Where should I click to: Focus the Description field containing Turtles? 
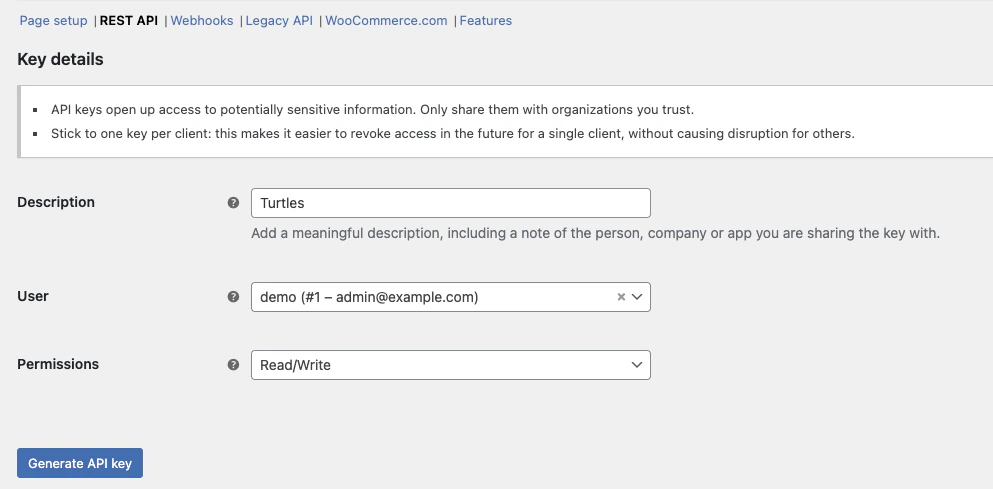451,203
